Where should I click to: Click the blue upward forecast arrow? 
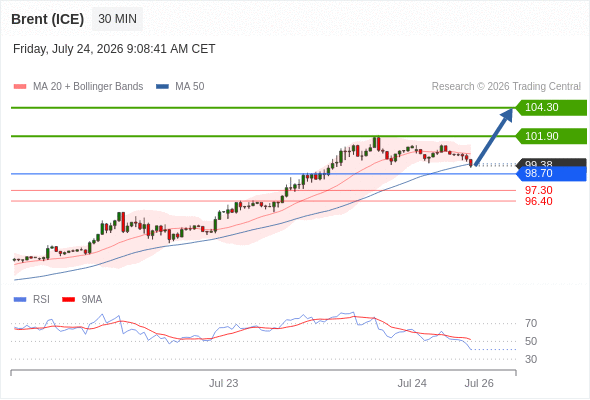pyautogui.click(x=493, y=137)
